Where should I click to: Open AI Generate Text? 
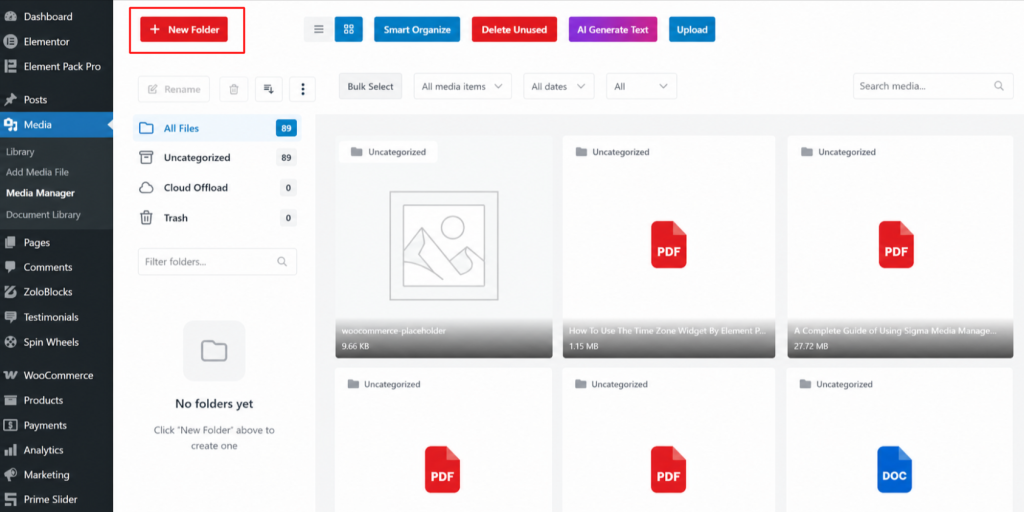point(613,29)
